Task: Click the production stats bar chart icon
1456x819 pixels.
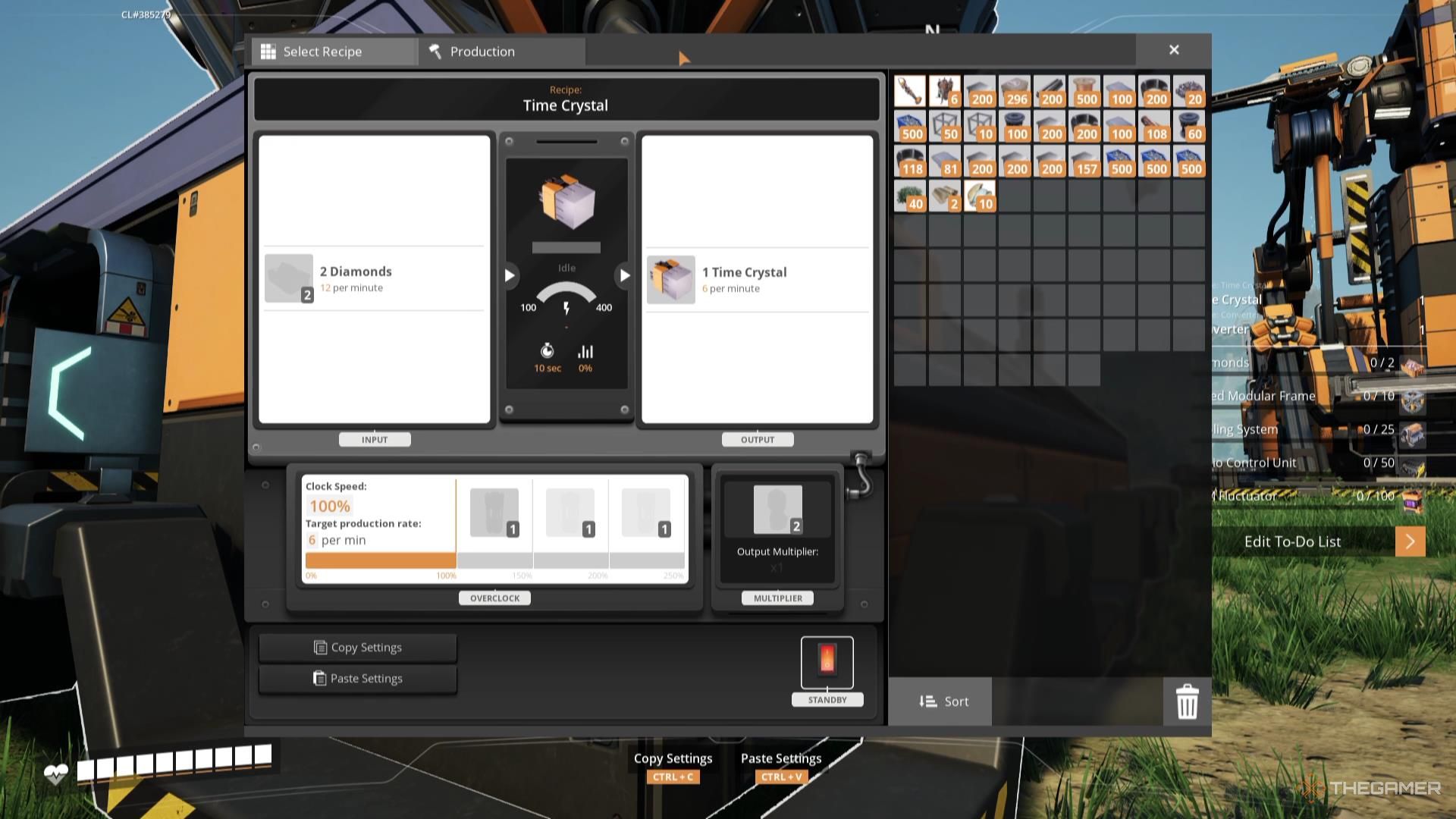Action: click(x=585, y=351)
